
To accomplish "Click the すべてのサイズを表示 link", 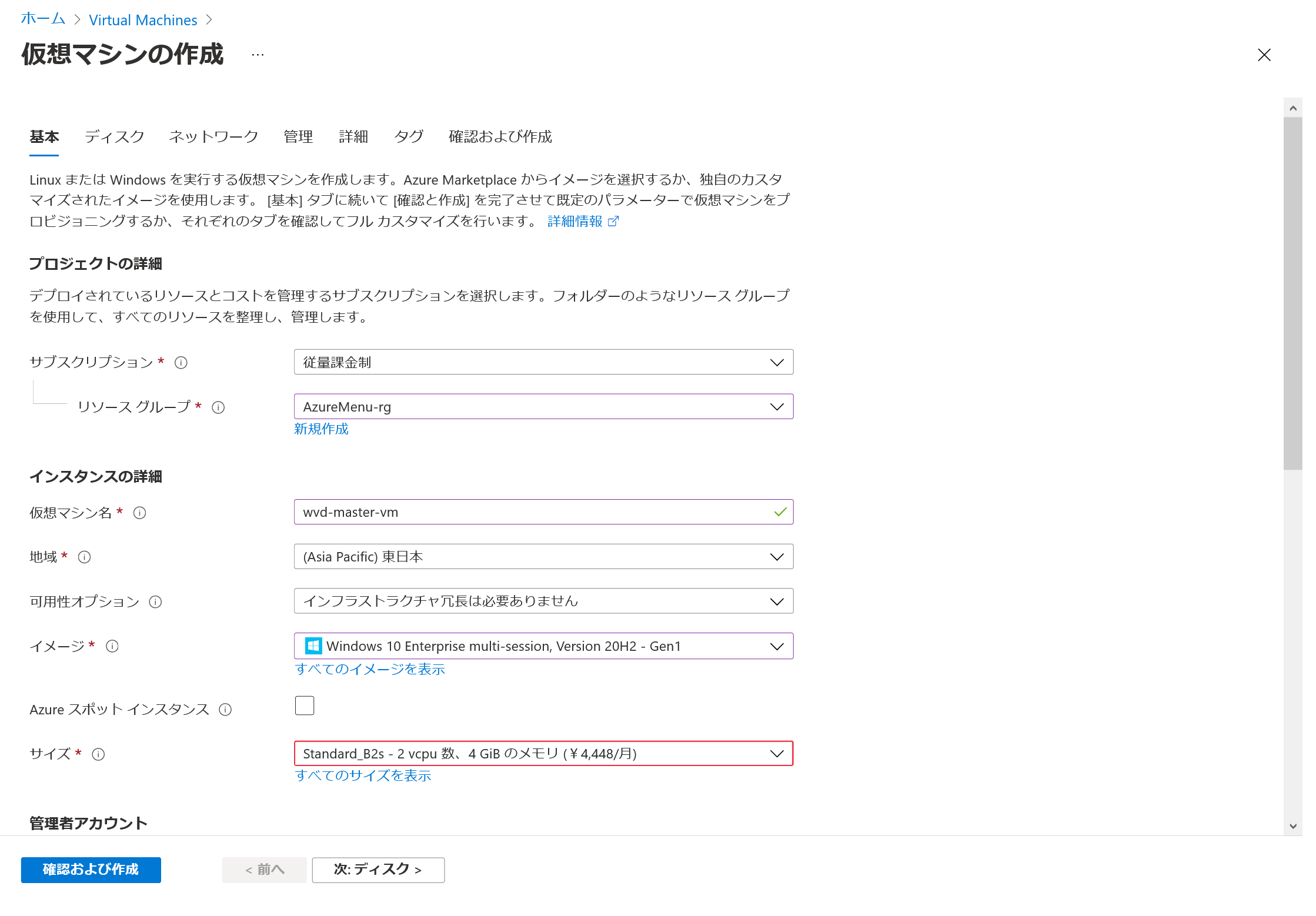I will click(363, 775).
